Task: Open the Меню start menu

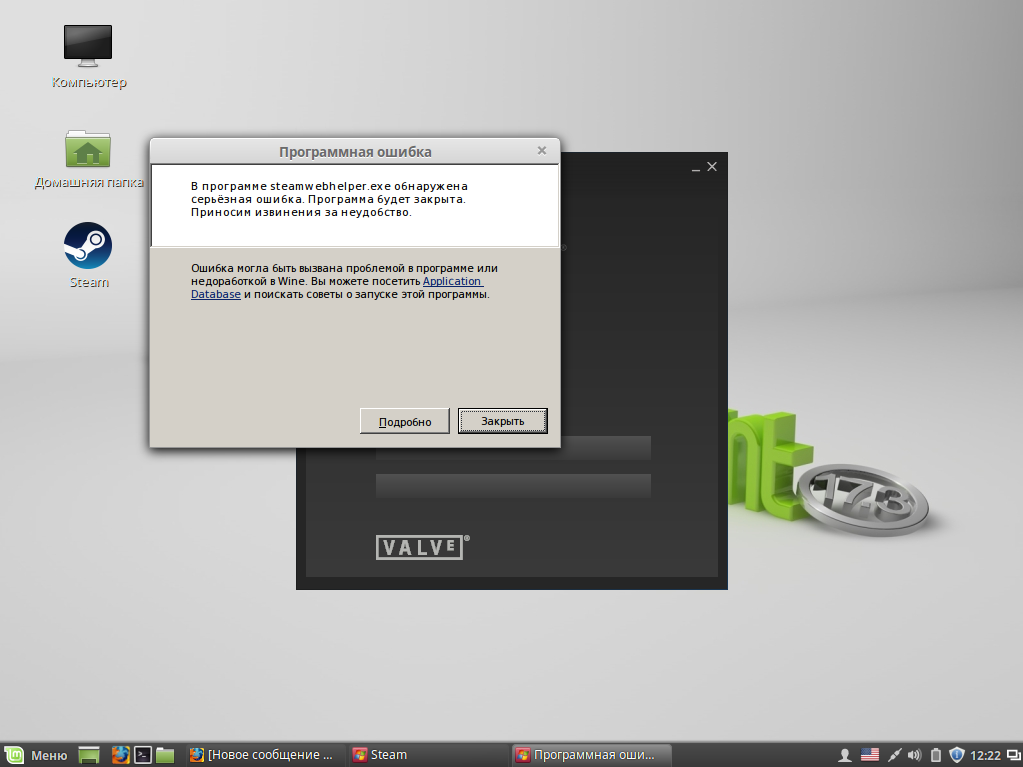Action: pos(37,754)
